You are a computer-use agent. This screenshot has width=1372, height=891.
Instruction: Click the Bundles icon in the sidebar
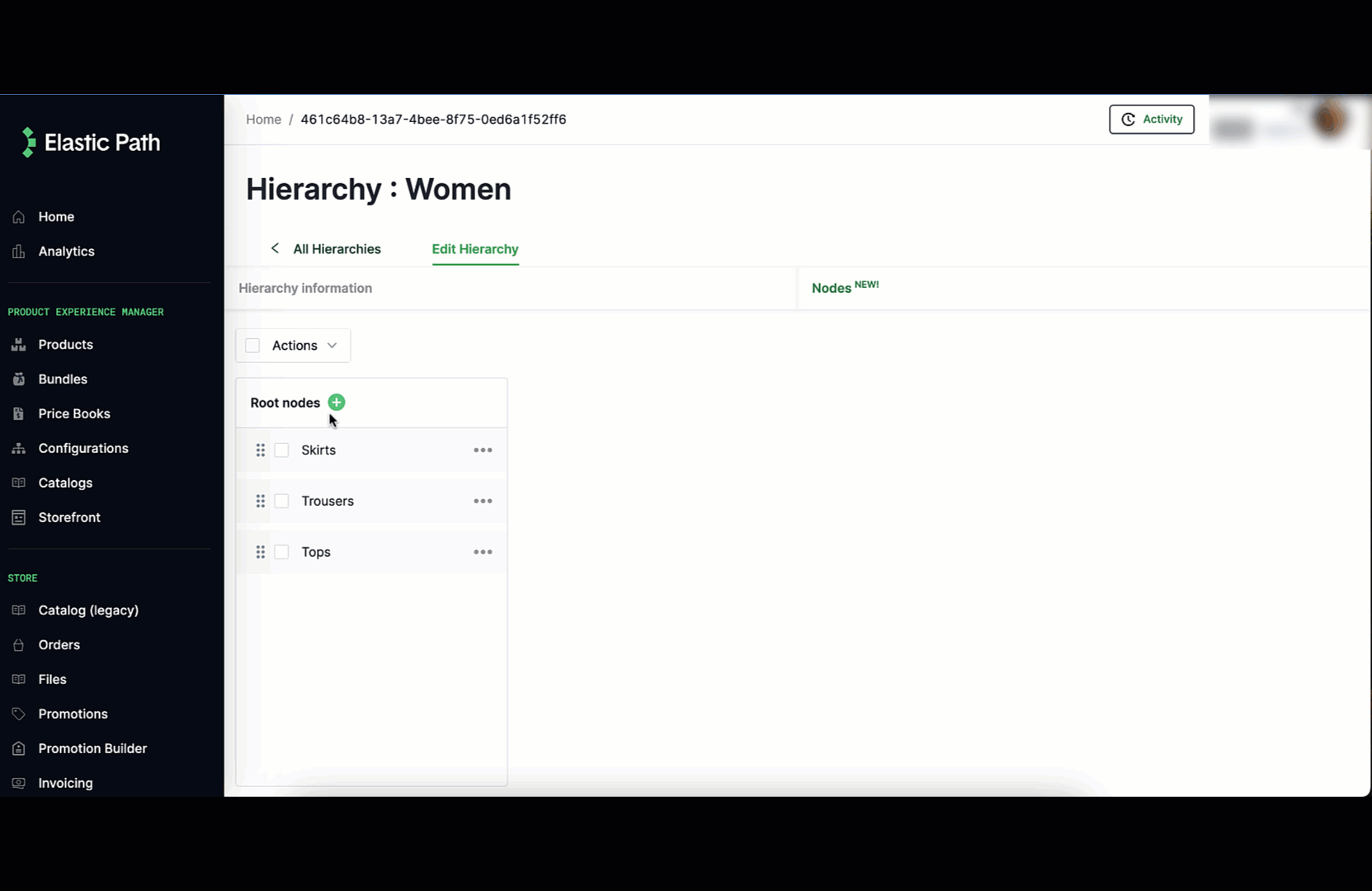[19, 379]
